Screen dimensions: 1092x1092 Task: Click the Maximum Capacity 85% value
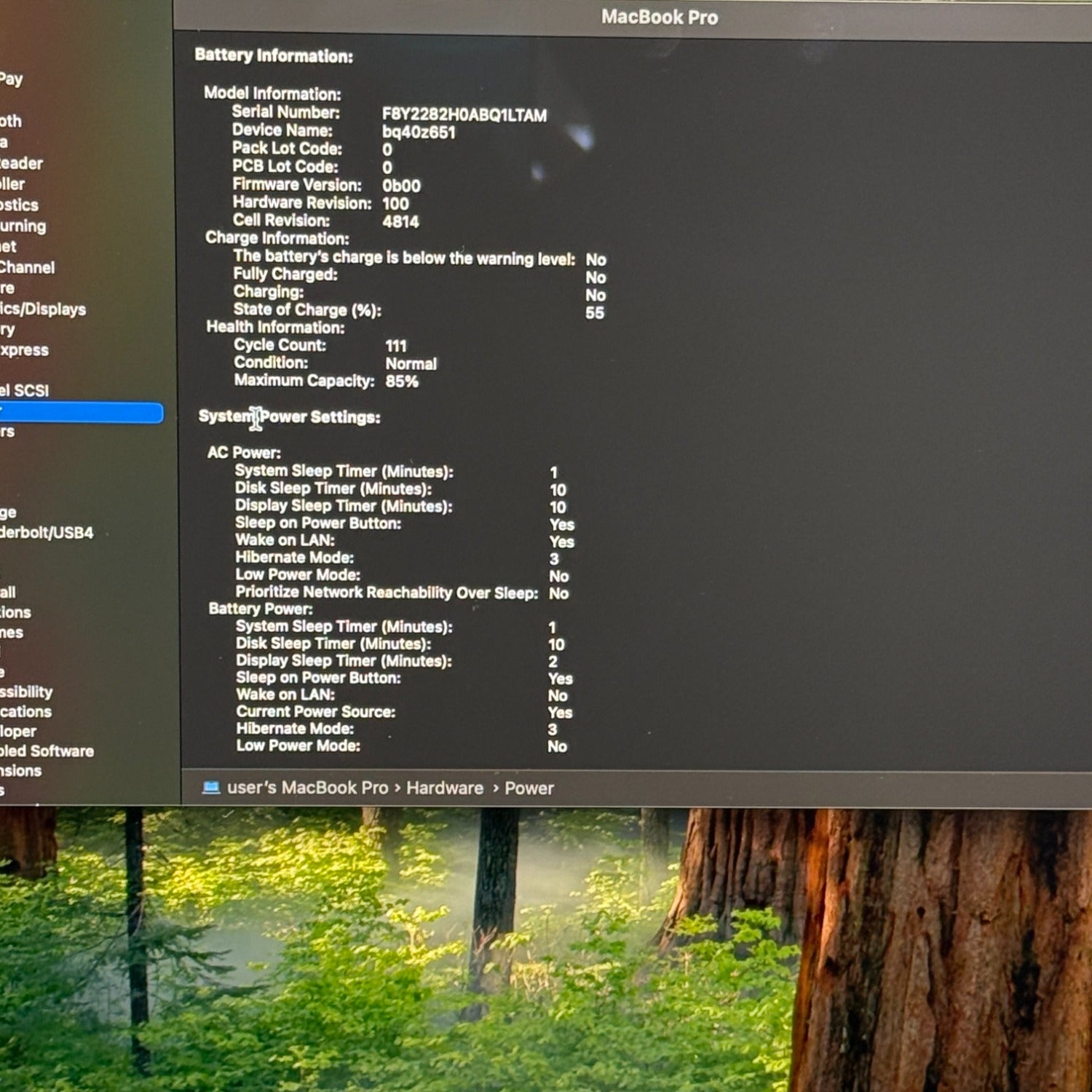click(402, 381)
